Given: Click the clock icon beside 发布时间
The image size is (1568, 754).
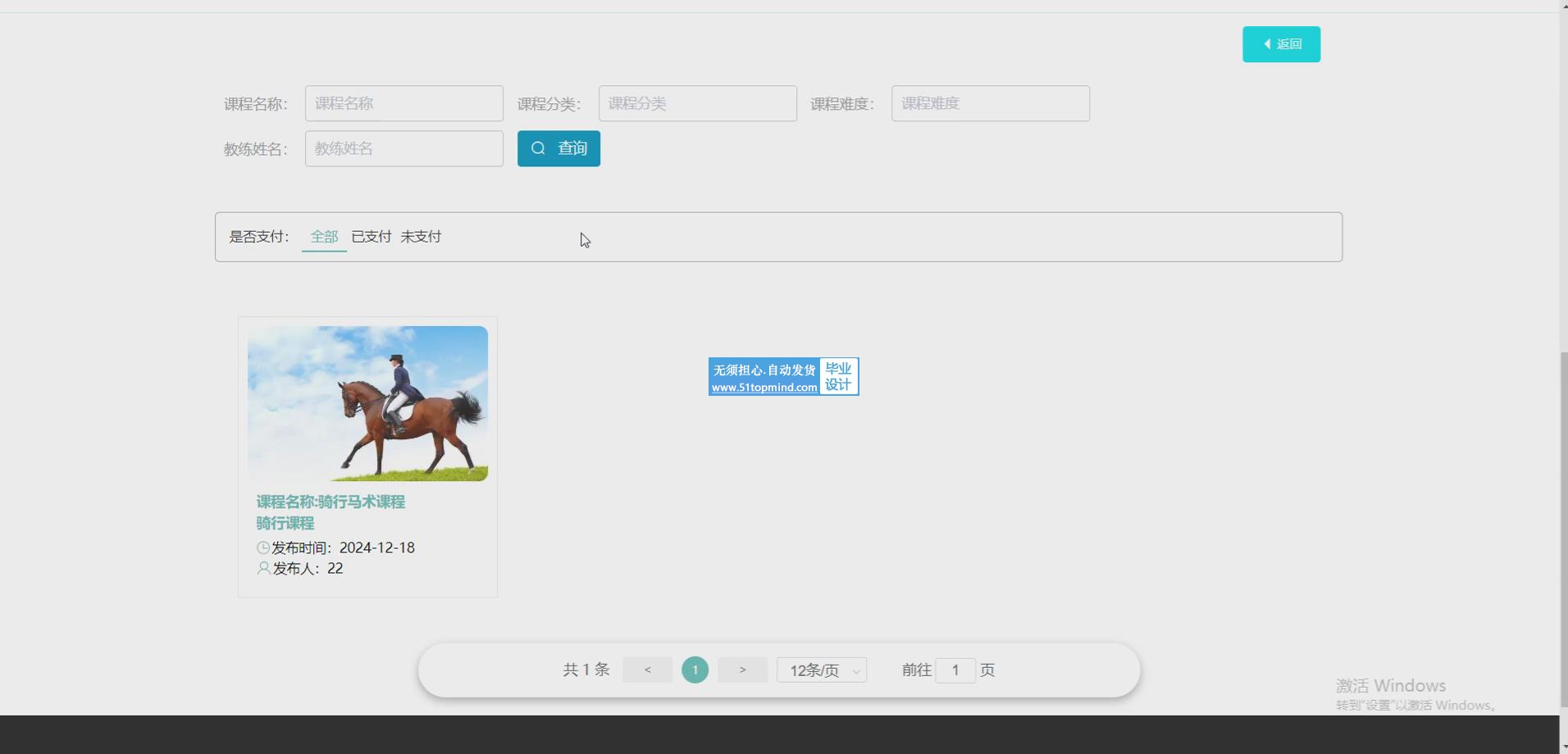Looking at the screenshot, I should click(263, 547).
